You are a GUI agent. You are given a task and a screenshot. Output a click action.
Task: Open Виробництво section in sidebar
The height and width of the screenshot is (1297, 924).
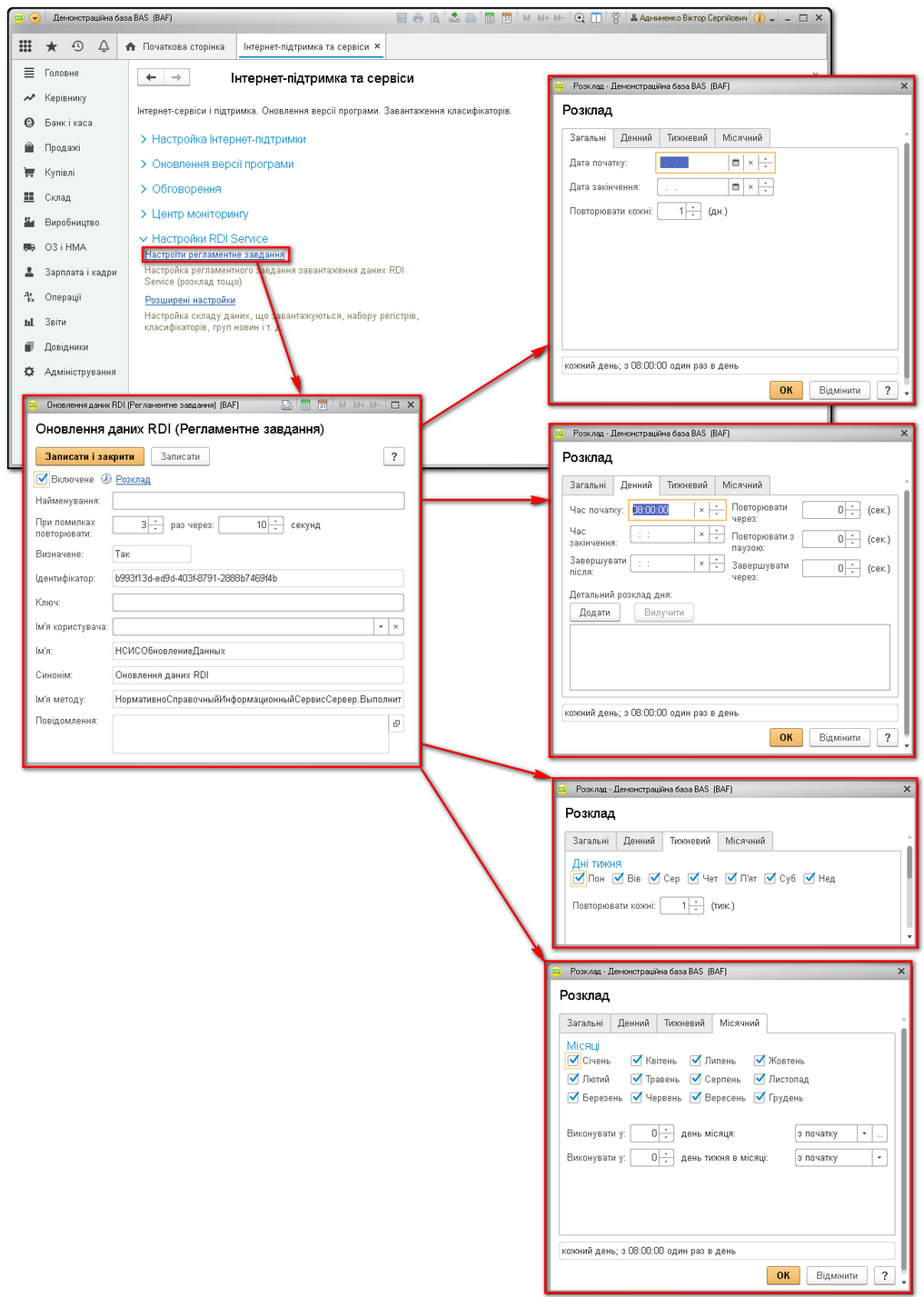(72, 223)
